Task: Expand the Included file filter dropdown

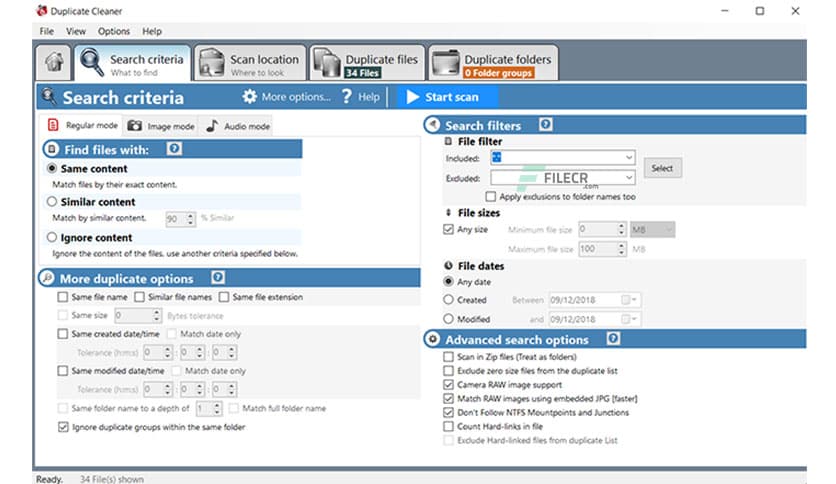Action: point(629,158)
